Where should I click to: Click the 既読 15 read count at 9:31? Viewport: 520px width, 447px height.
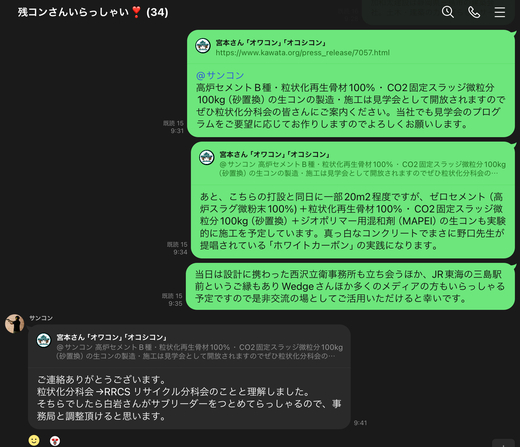tap(173, 123)
